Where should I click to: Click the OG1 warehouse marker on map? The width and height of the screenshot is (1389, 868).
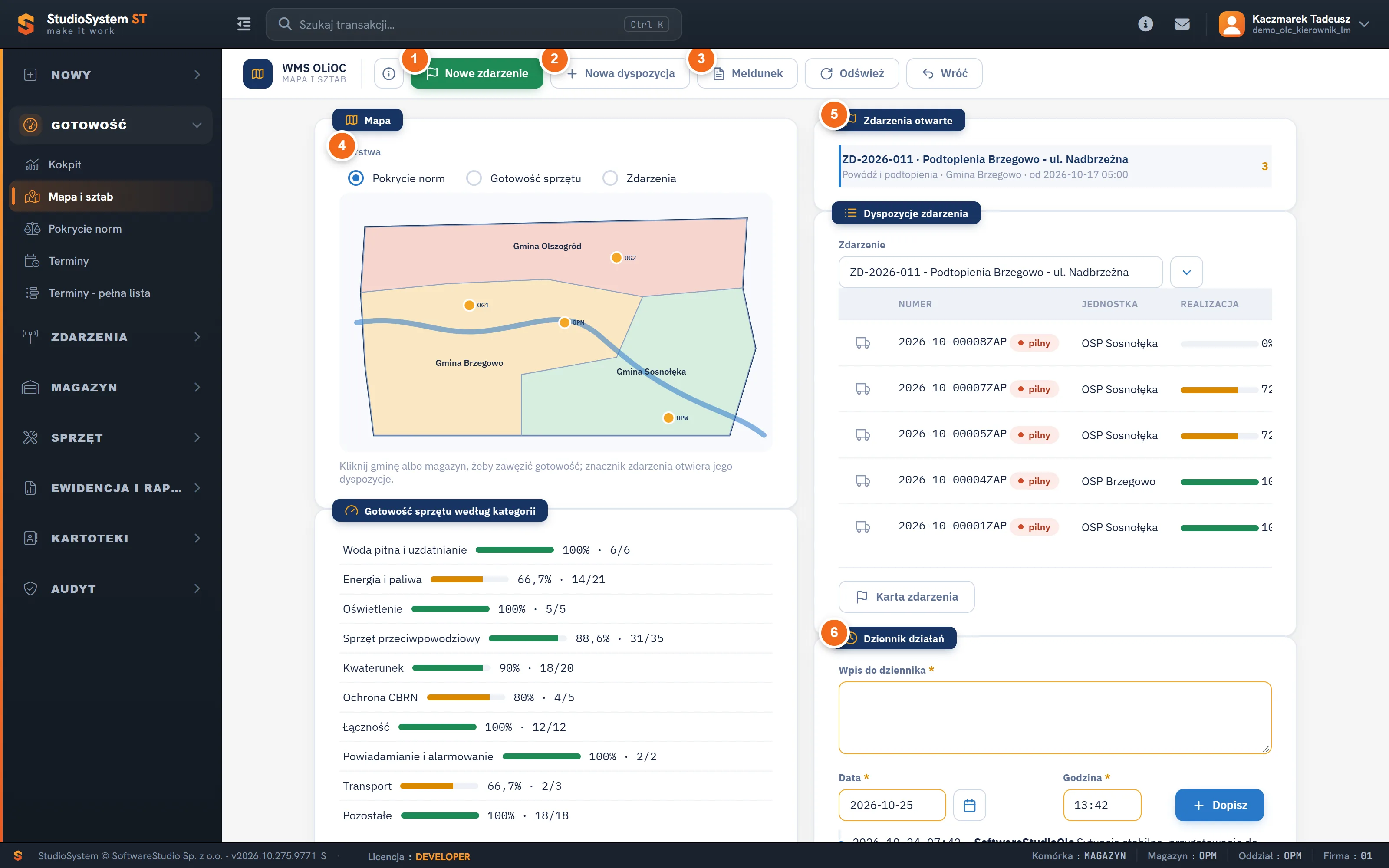469,305
